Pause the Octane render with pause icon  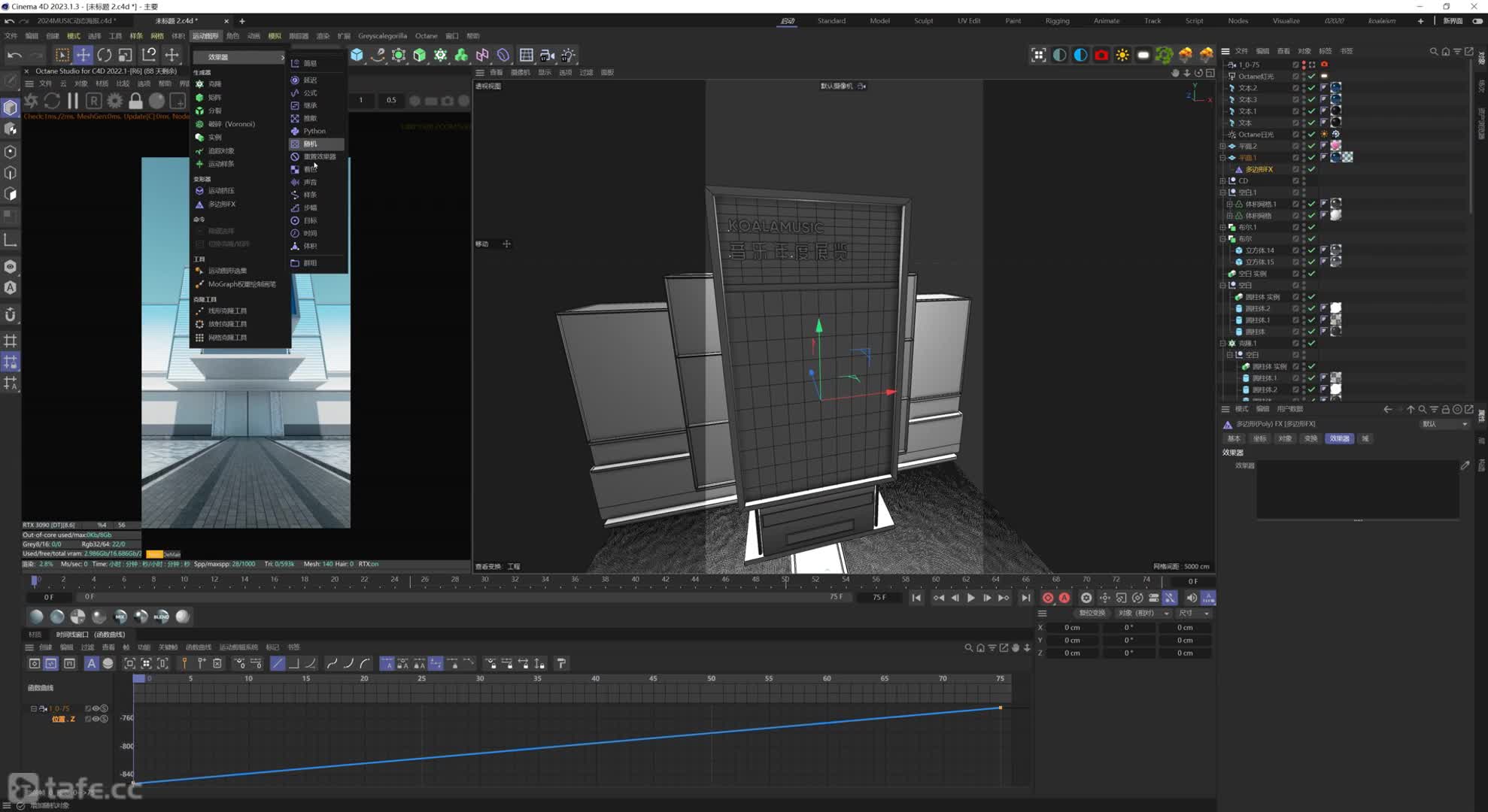[73, 100]
